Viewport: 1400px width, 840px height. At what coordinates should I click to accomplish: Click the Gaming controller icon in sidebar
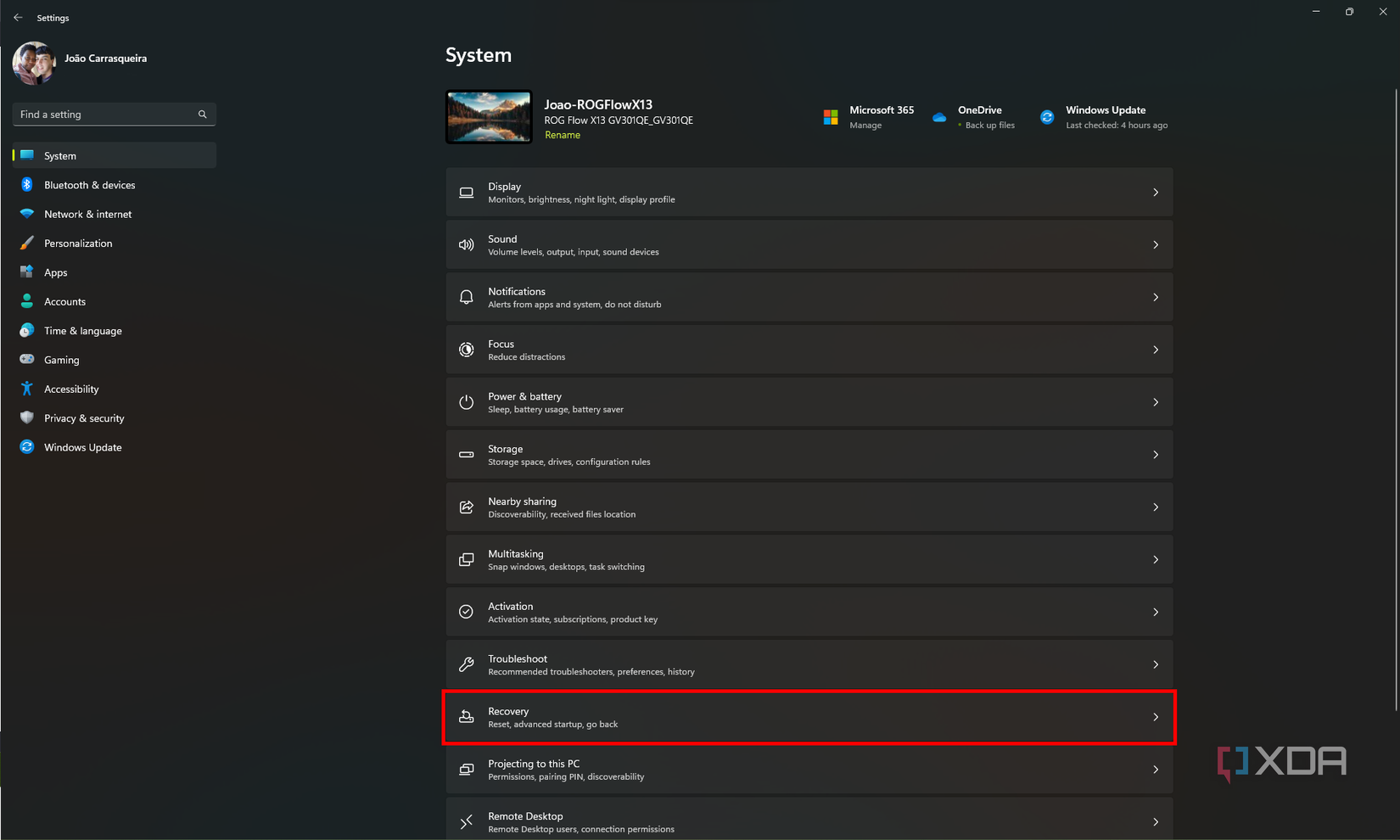27,360
